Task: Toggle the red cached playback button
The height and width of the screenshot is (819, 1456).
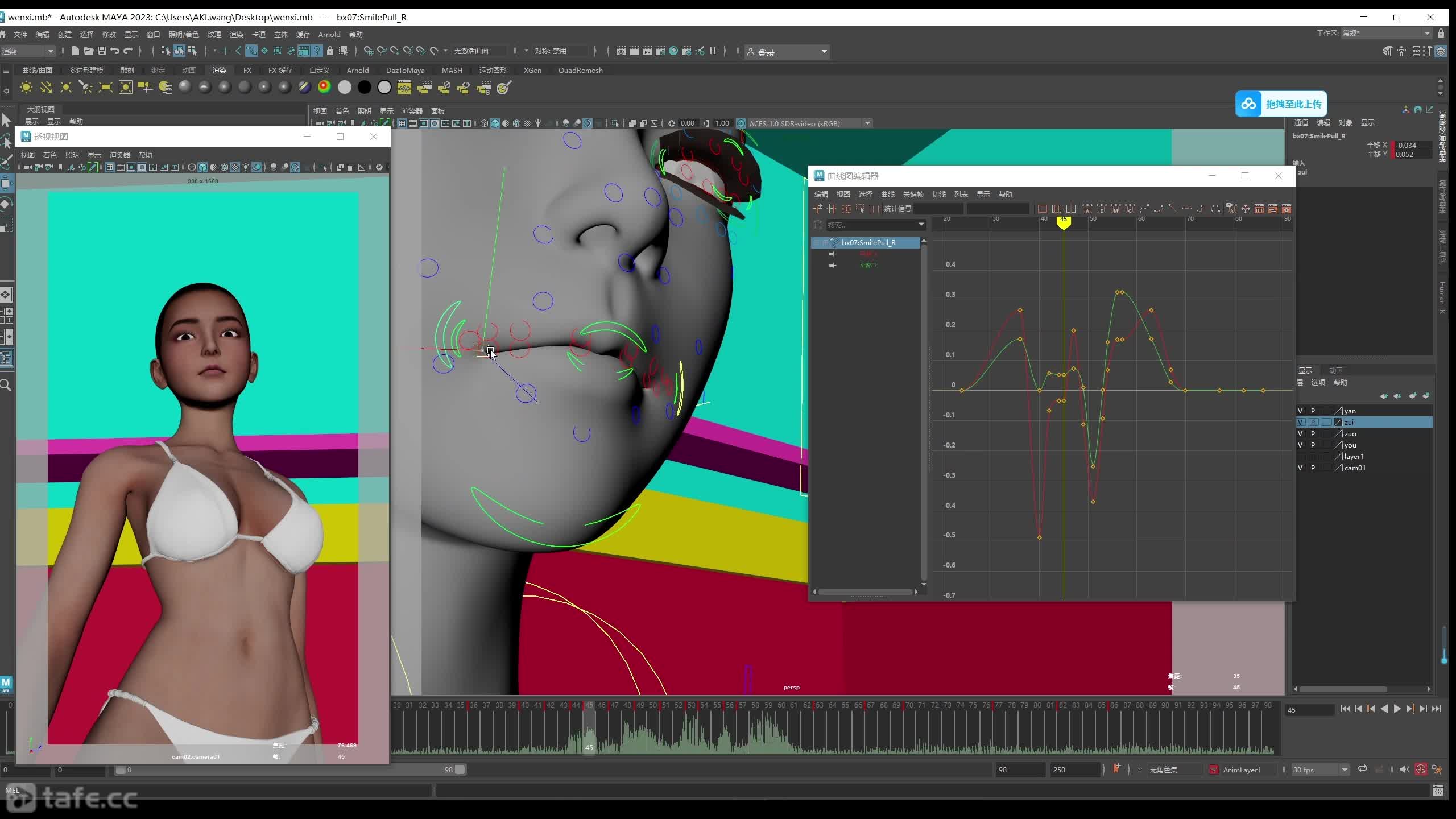Action: pos(1421,770)
